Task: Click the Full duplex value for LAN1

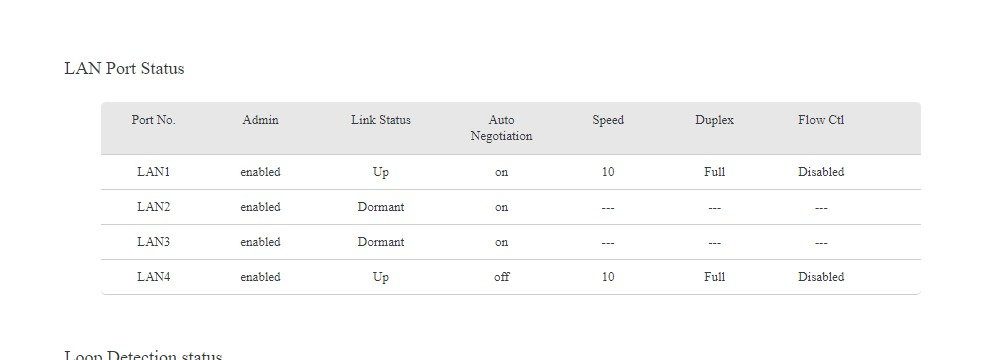Action: (714, 172)
